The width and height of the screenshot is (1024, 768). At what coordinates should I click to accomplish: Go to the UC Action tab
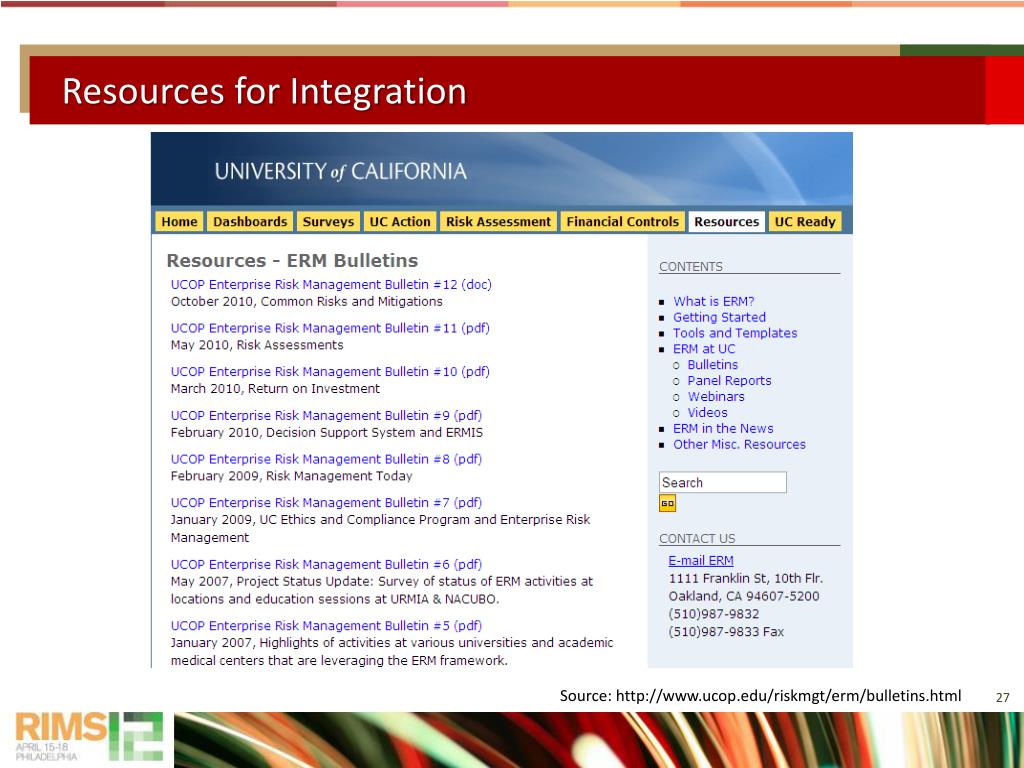(x=400, y=221)
